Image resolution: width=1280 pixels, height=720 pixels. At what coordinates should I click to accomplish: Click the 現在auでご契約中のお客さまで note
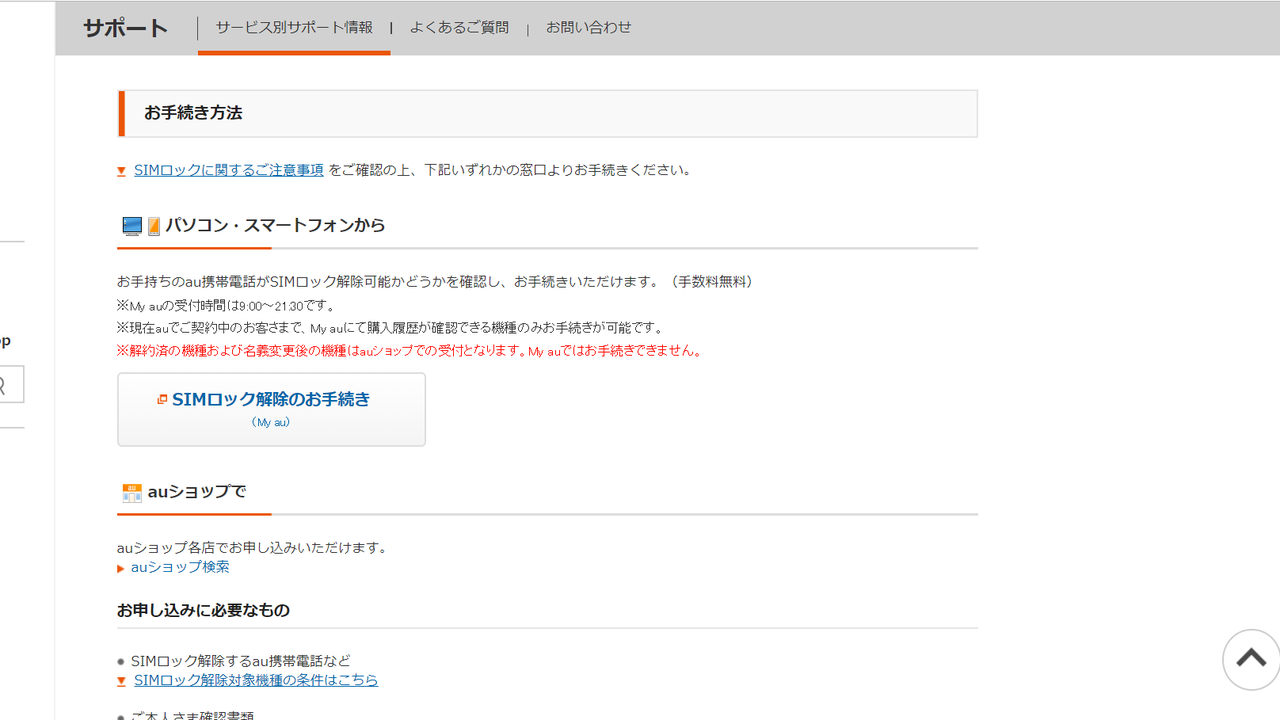pos(391,328)
